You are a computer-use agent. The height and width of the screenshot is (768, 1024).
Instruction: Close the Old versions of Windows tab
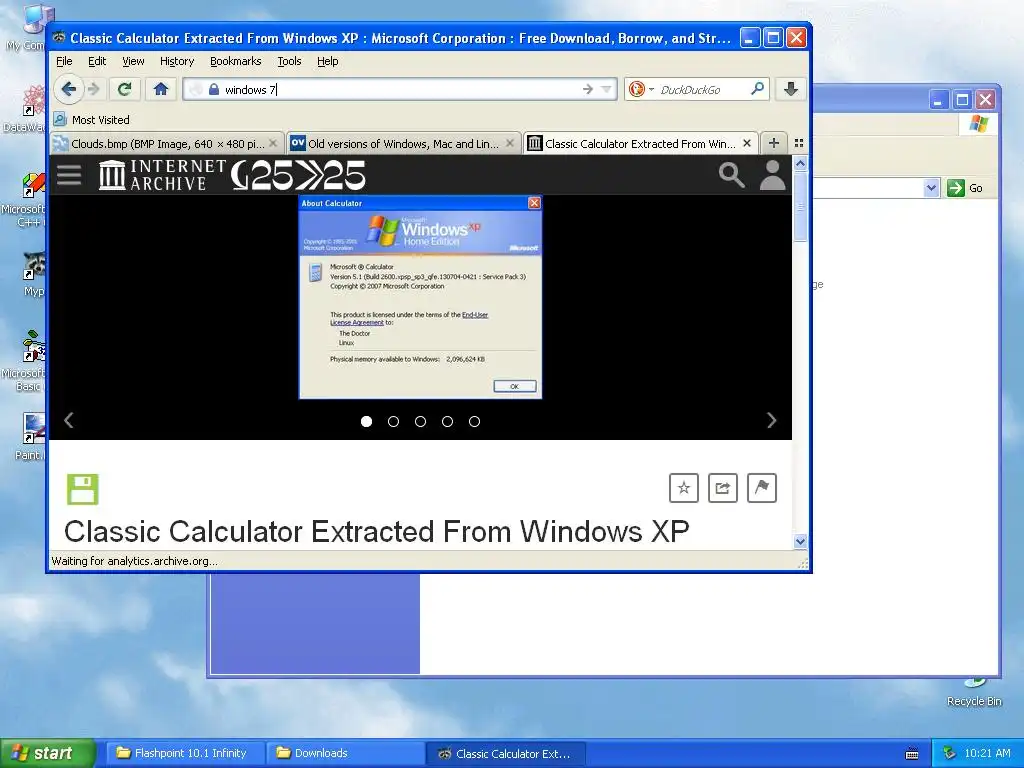click(x=510, y=143)
